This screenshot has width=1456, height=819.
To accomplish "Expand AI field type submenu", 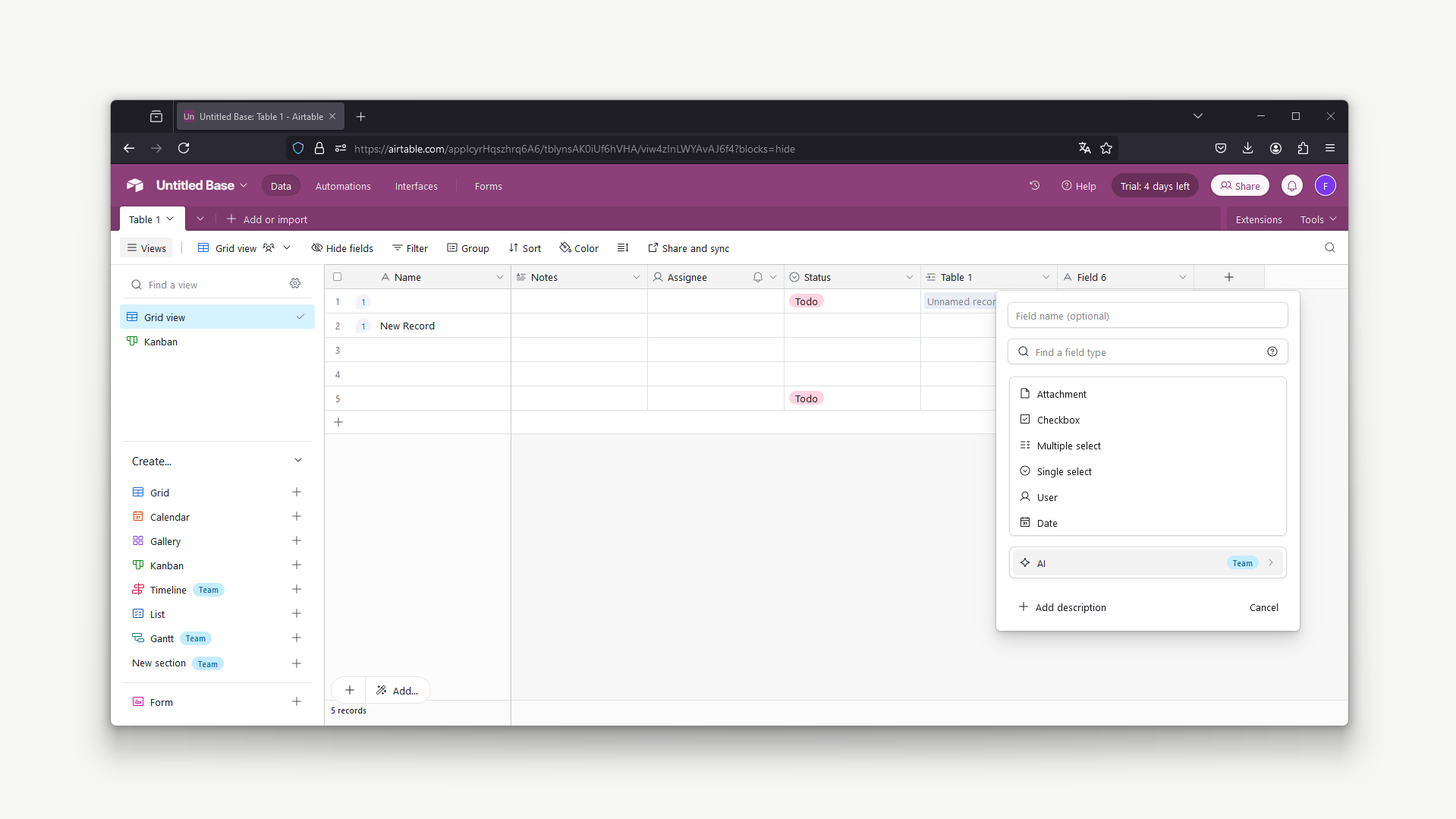I will [1271, 562].
